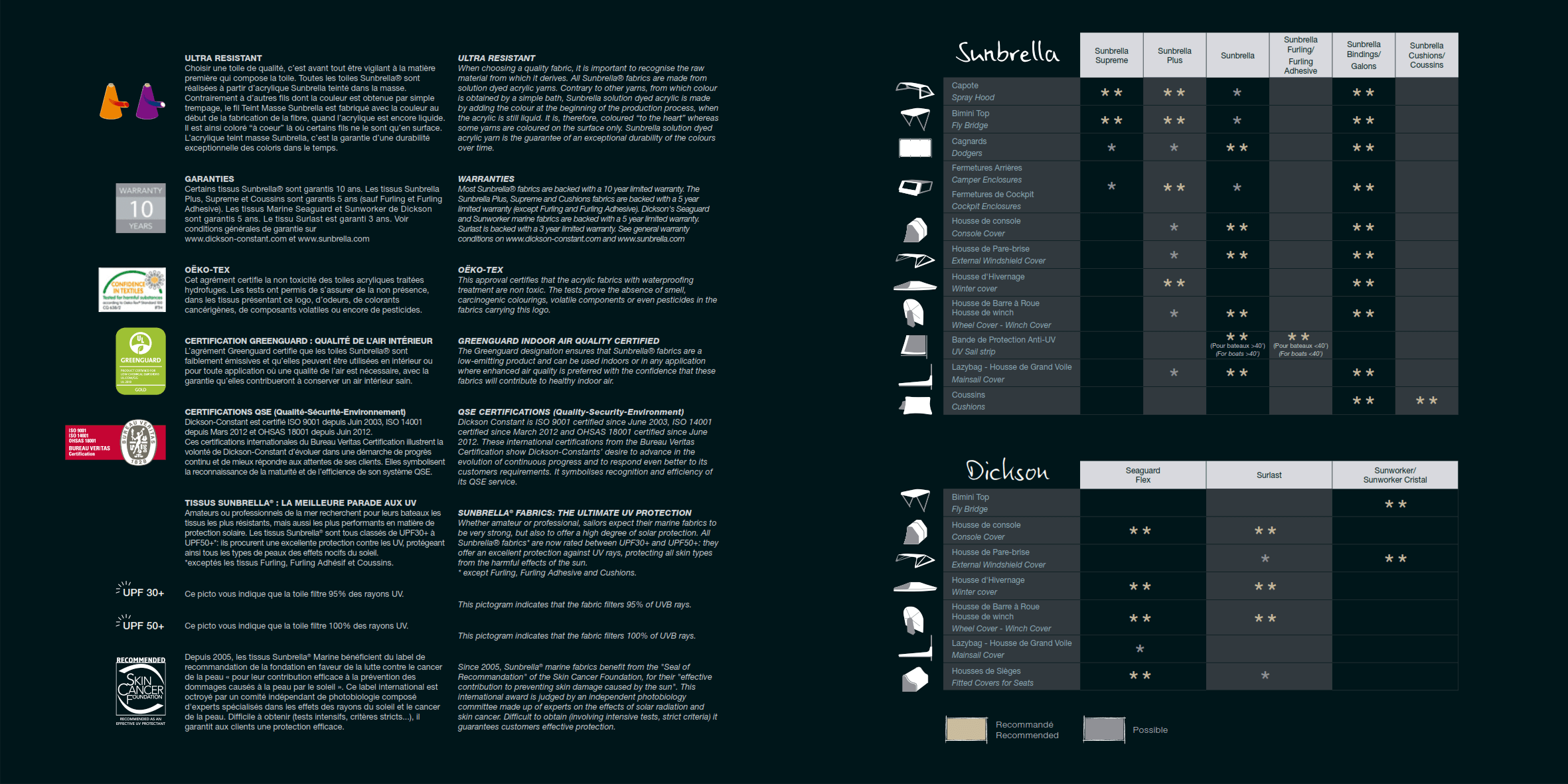Image resolution: width=1568 pixels, height=784 pixels.
Task: Click 'Housses de Sièges' row label
Action: point(986,671)
